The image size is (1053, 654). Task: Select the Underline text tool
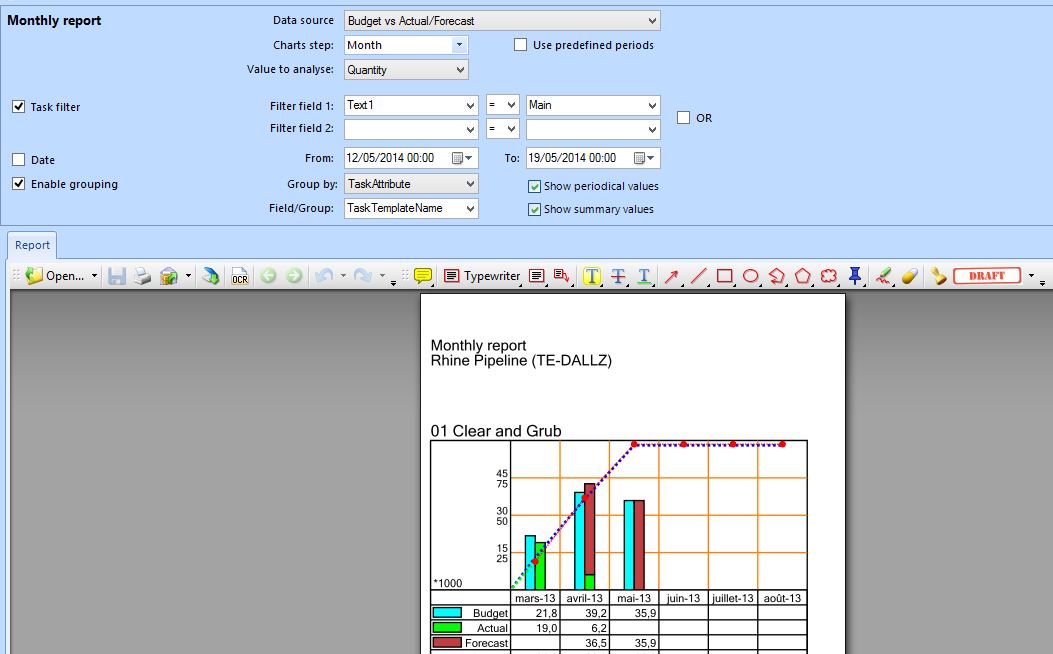[644, 276]
